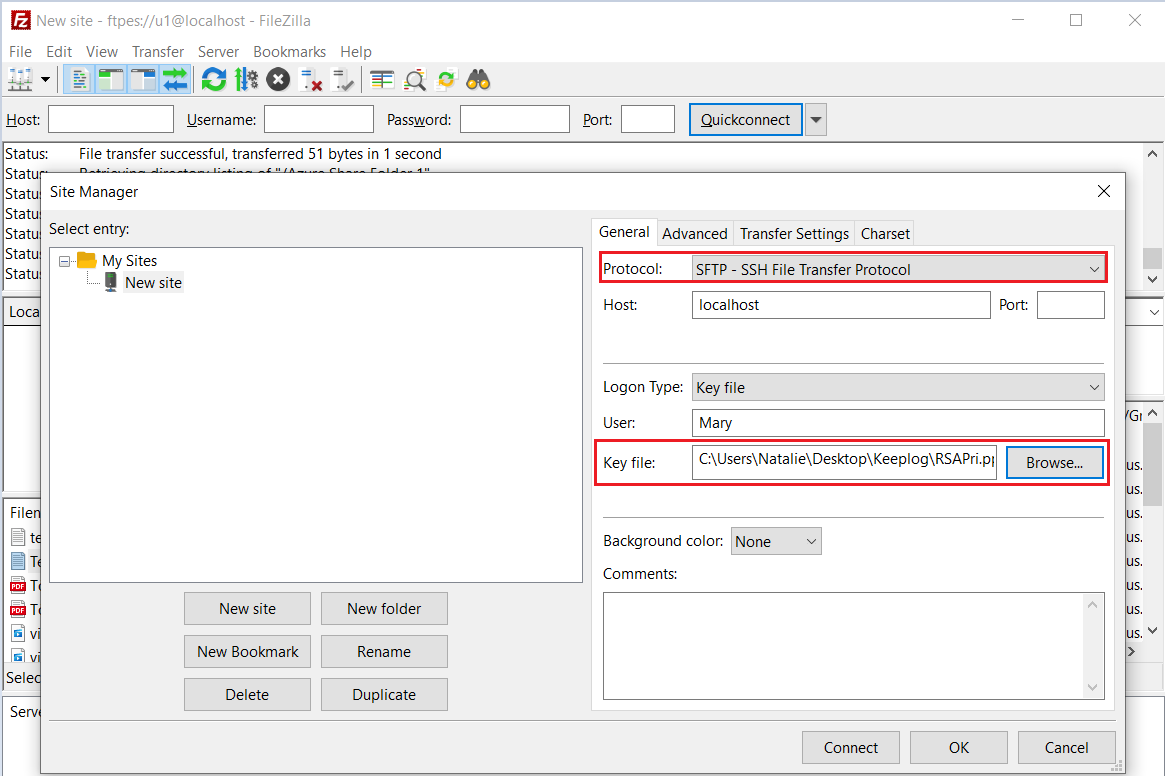1165x776 pixels.
Task: Open the Help menu
Action: coord(356,51)
